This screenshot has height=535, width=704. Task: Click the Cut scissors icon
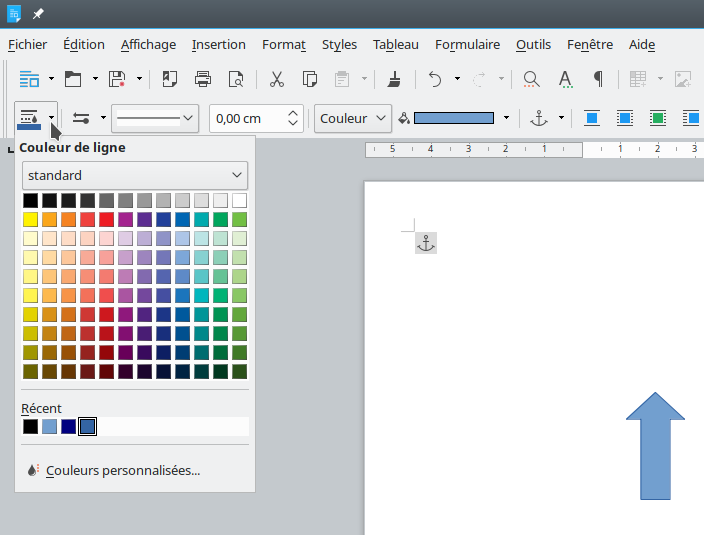277,78
